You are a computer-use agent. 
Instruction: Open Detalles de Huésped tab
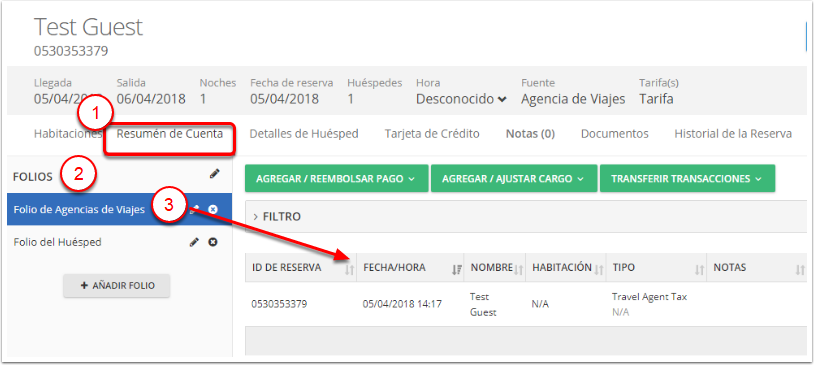(304, 133)
